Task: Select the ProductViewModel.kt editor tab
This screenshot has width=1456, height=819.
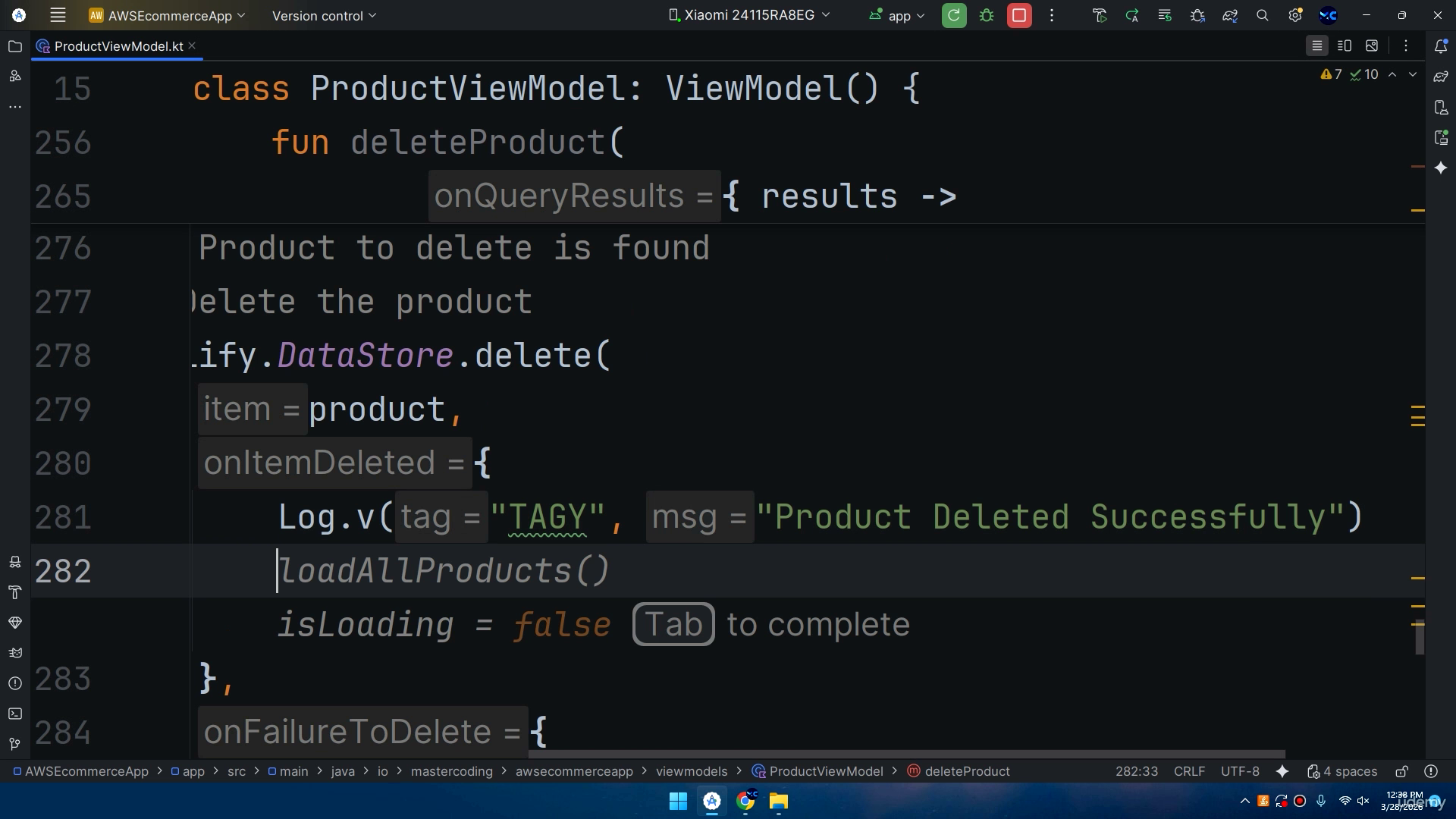Action: (x=118, y=46)
